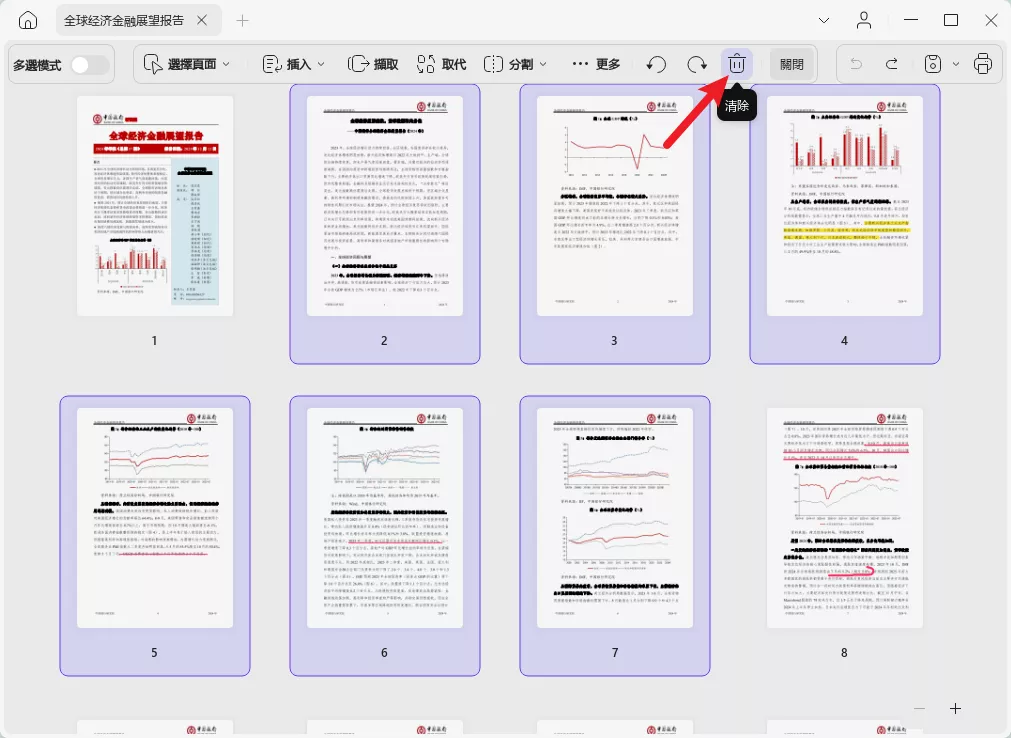The width and height of the screenshot is (1011, 738).
Task: Click the print icon
Action: click(983, 64)
